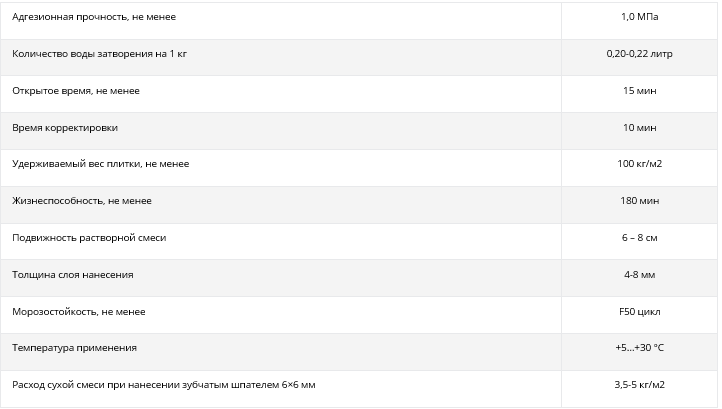The image size is (722, 409).
Task: Select the '6 – 8 см' value
Action: click(x=639, y=238)
